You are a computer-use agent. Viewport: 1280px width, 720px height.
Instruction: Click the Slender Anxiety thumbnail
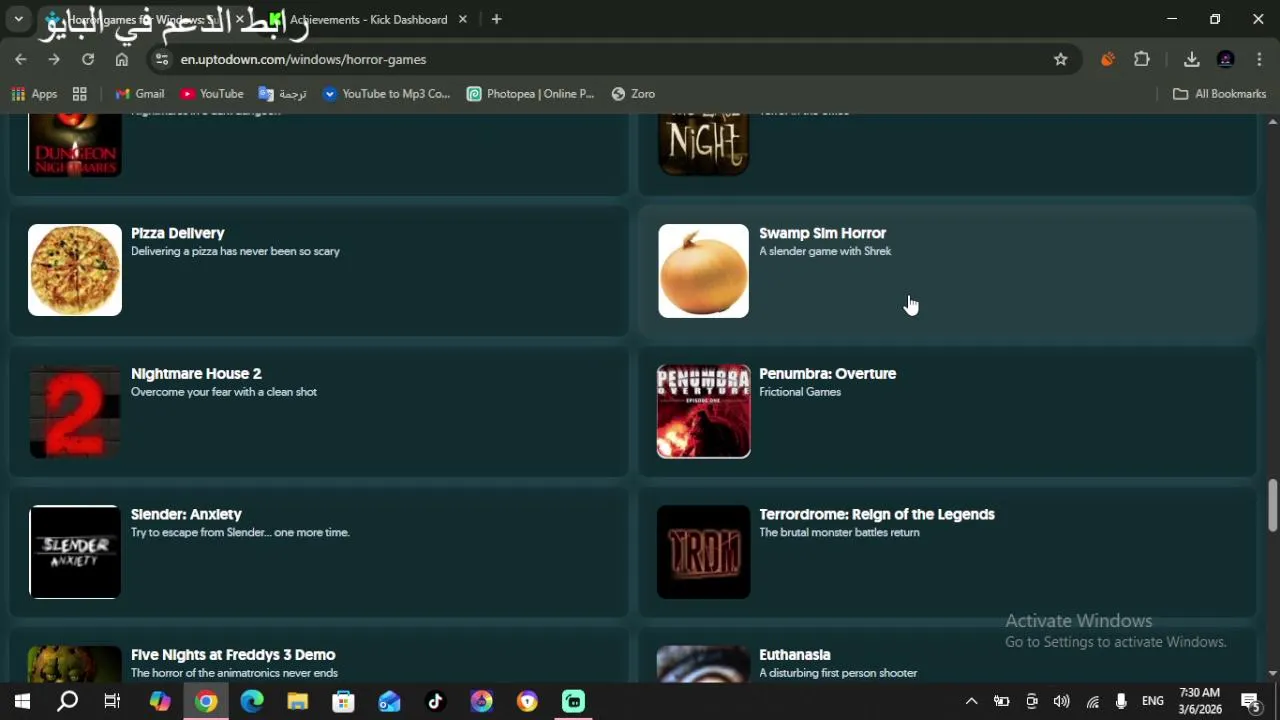coord(75,552)
